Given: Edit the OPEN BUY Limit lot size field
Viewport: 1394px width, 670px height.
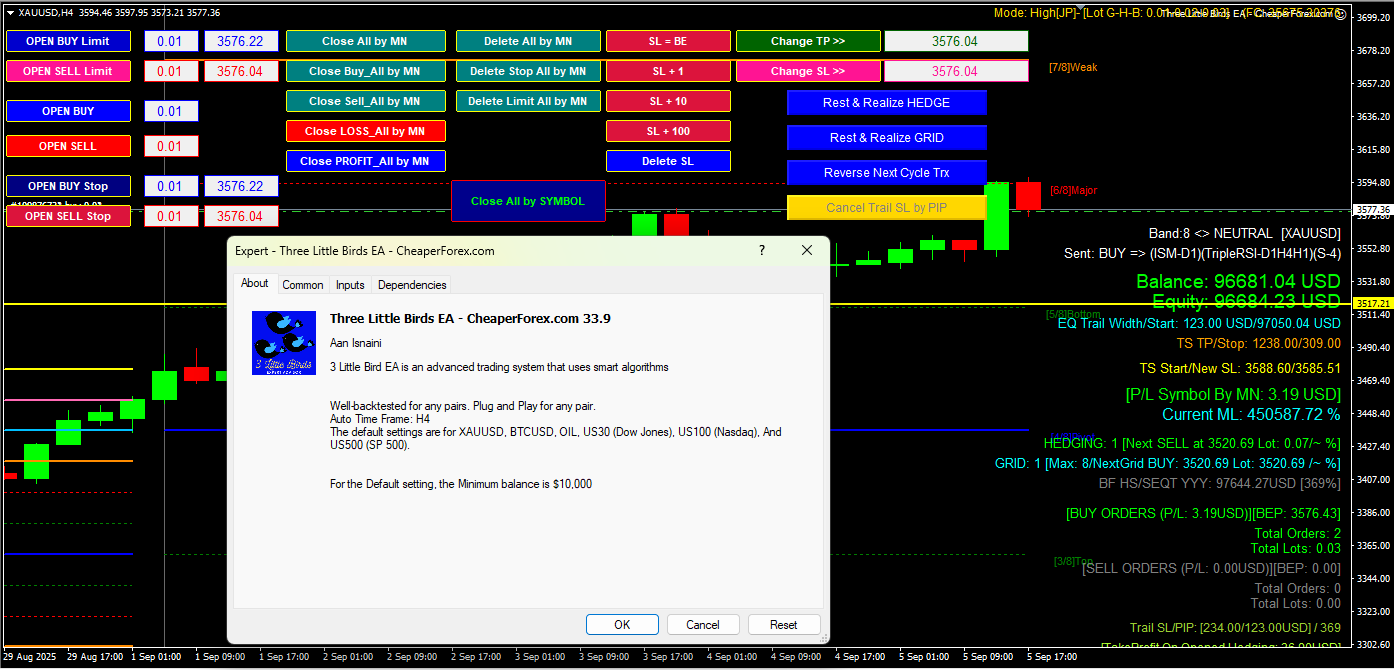Looking at the screenshot, I should (171, 41).
